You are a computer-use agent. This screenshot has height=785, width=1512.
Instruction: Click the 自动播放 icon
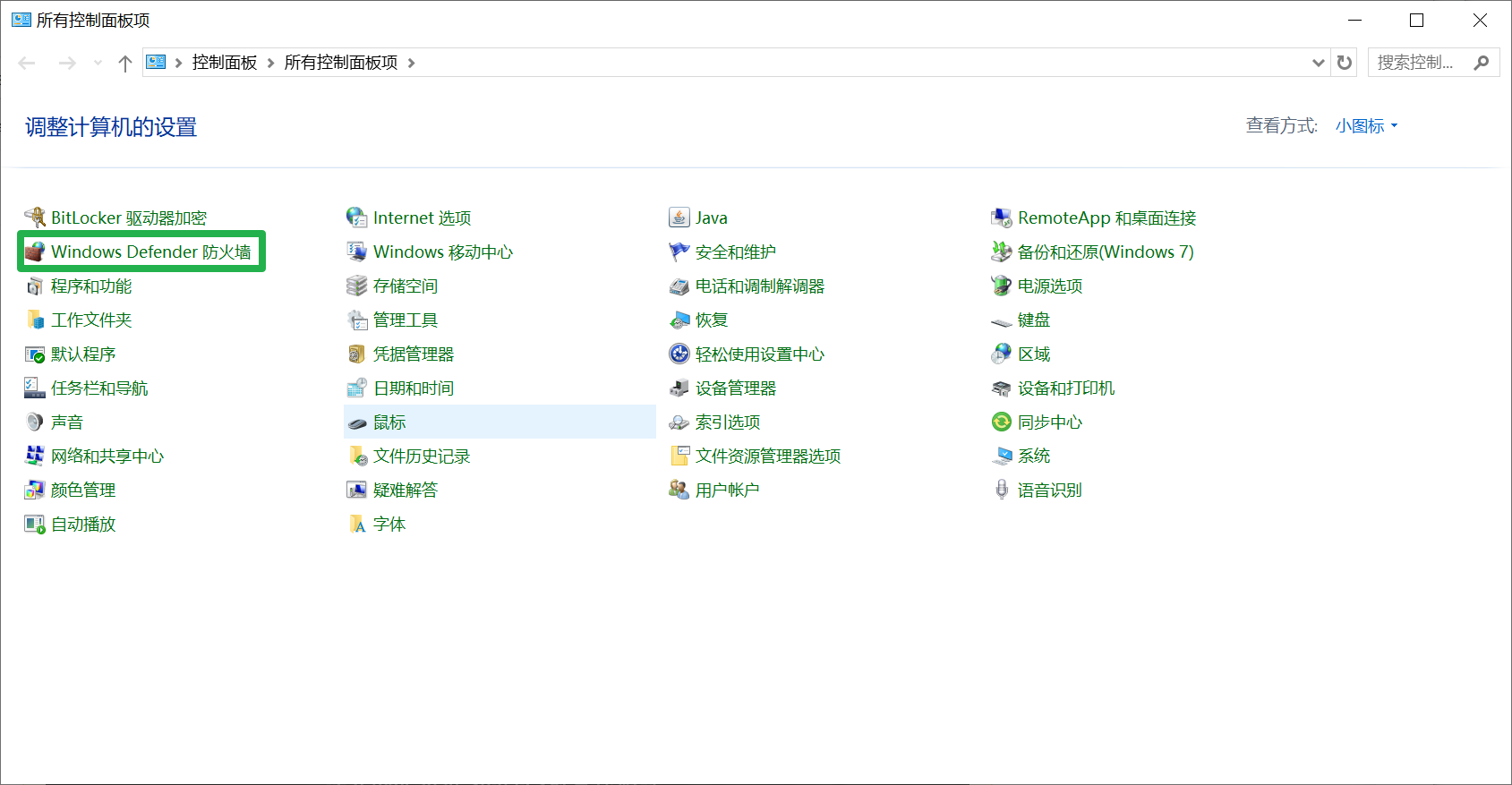[35, 524]
